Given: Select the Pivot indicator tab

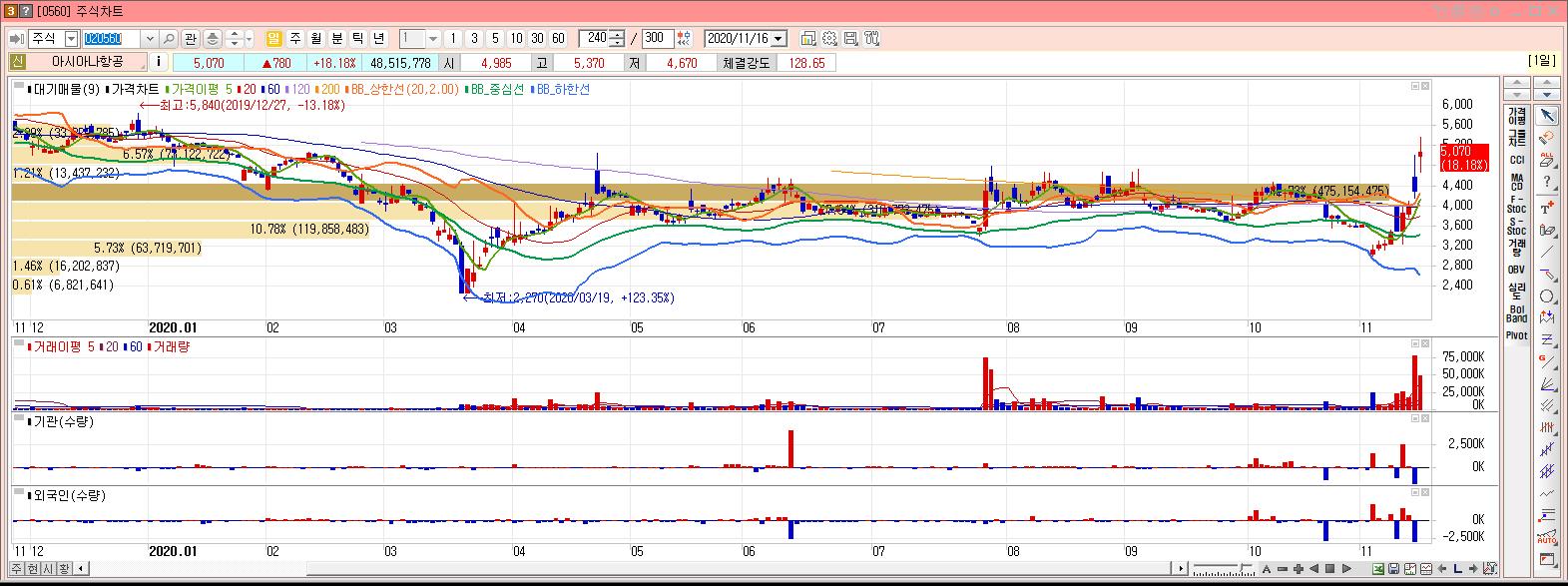Looking at the screenshot, I should [1516, 335].
